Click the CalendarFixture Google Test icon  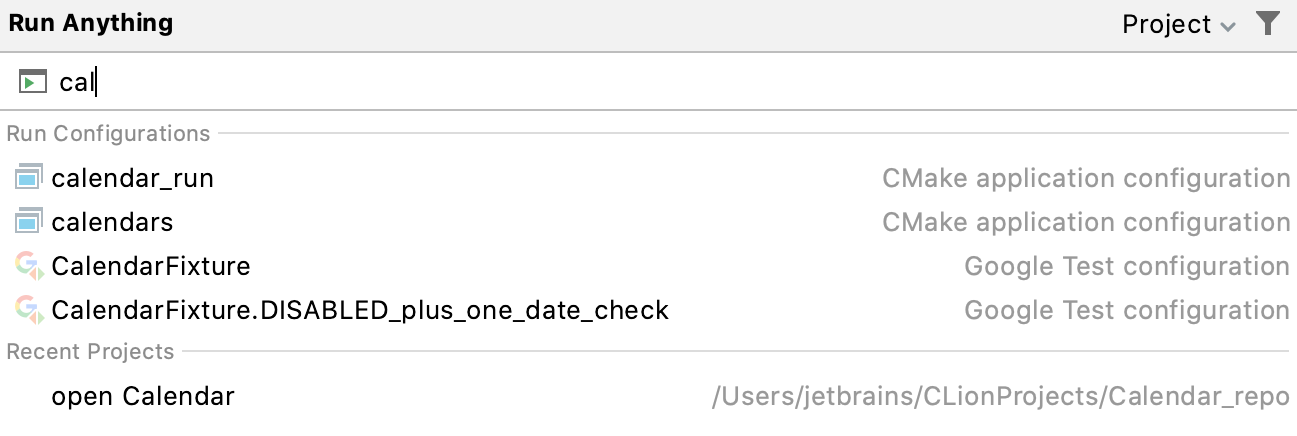click(28, 266)
